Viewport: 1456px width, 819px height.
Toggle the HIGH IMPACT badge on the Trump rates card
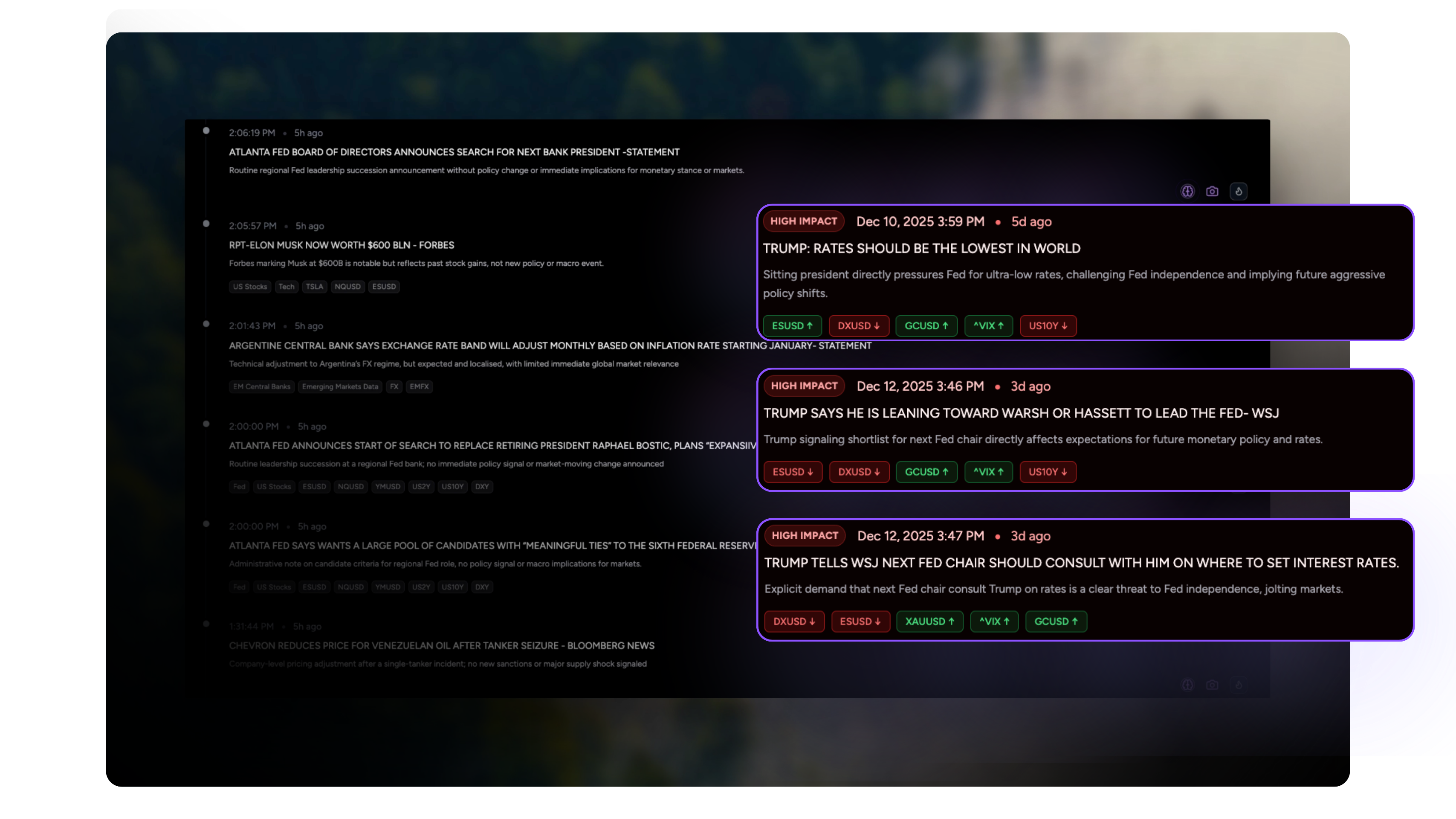(803, 221)
